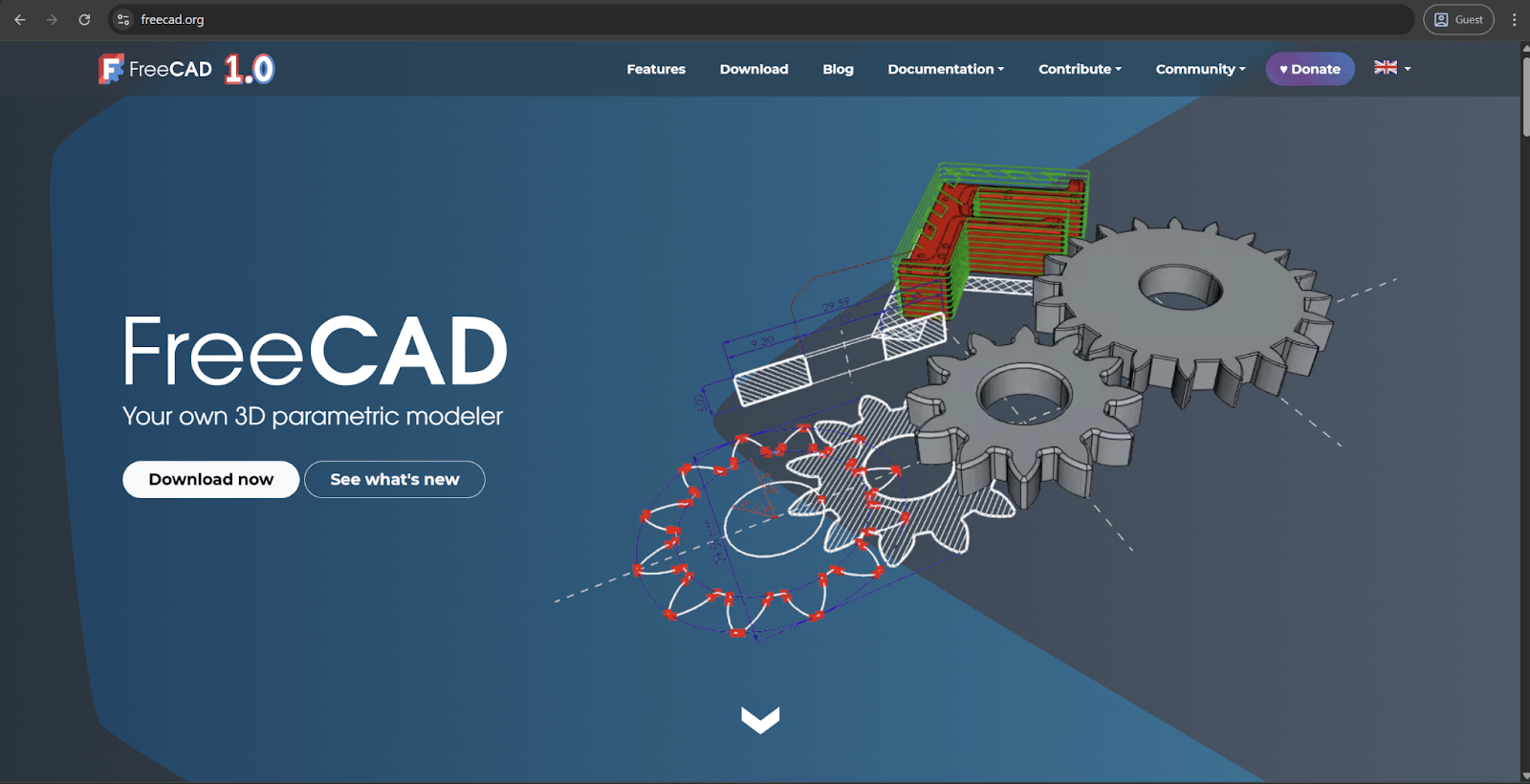Open the Chrome three-dot menu
Image resolution: width=1530 pixels, height=784 pixels.
pyautogui.click(x=1514, y=19)
